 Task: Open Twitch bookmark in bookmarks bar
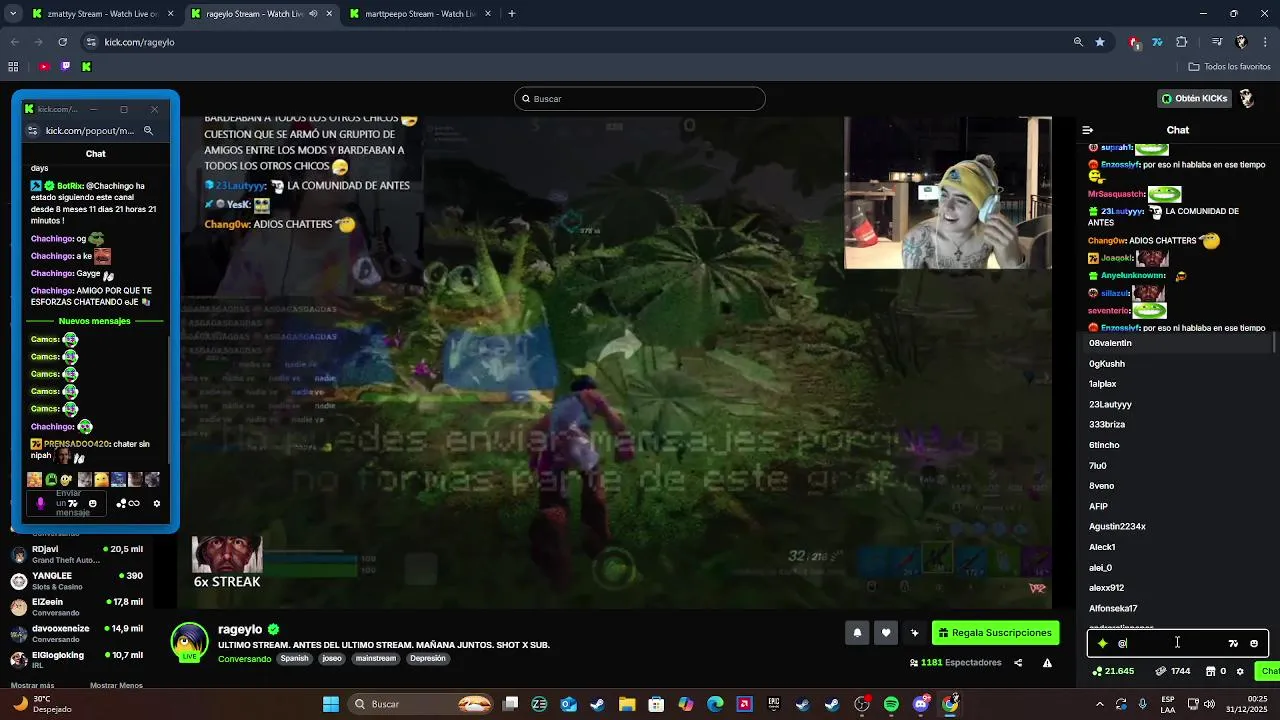pyautogui.click(x=65, y=67)
